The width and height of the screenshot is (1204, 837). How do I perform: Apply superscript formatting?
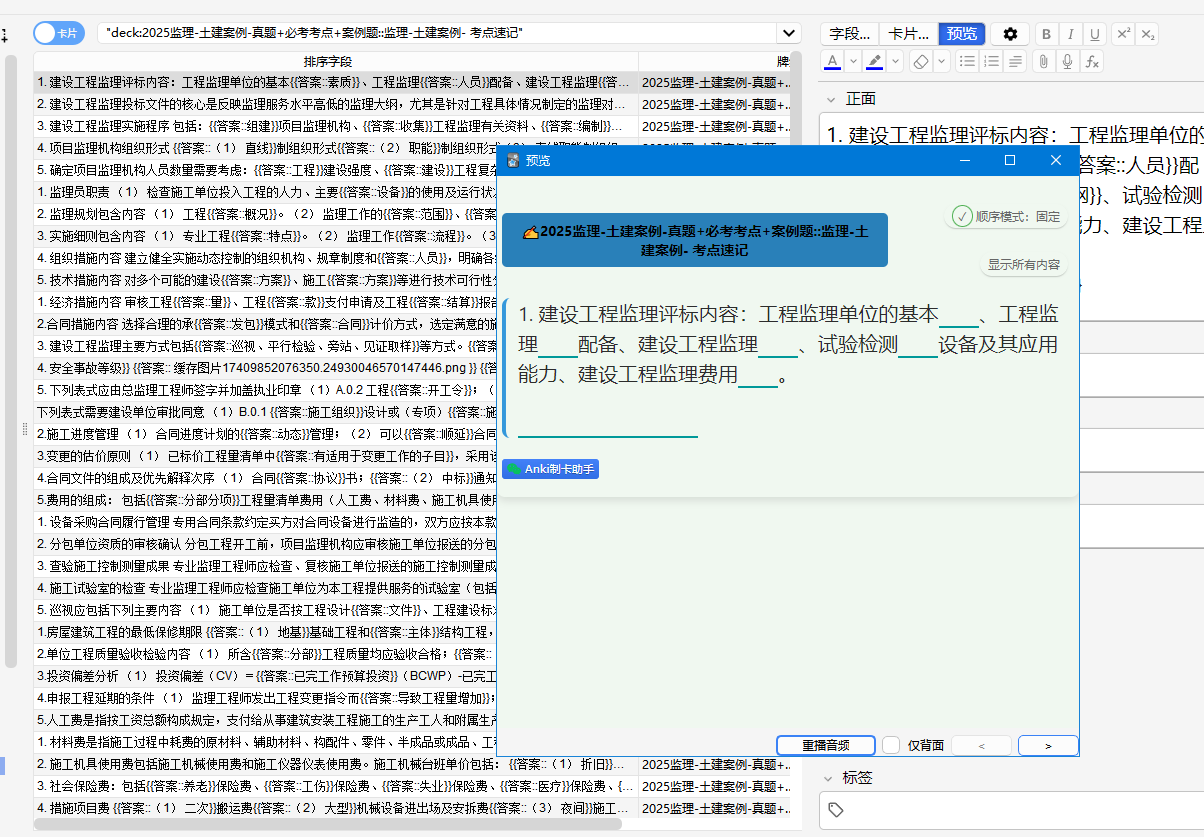click(1123, 34)
